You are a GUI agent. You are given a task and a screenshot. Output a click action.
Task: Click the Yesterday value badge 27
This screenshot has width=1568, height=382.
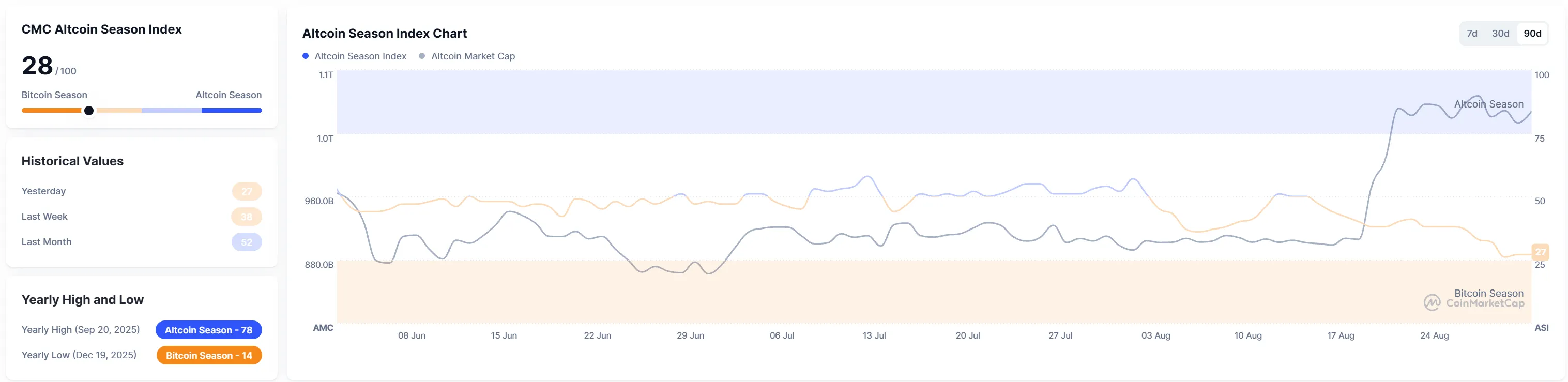point(247,191)
